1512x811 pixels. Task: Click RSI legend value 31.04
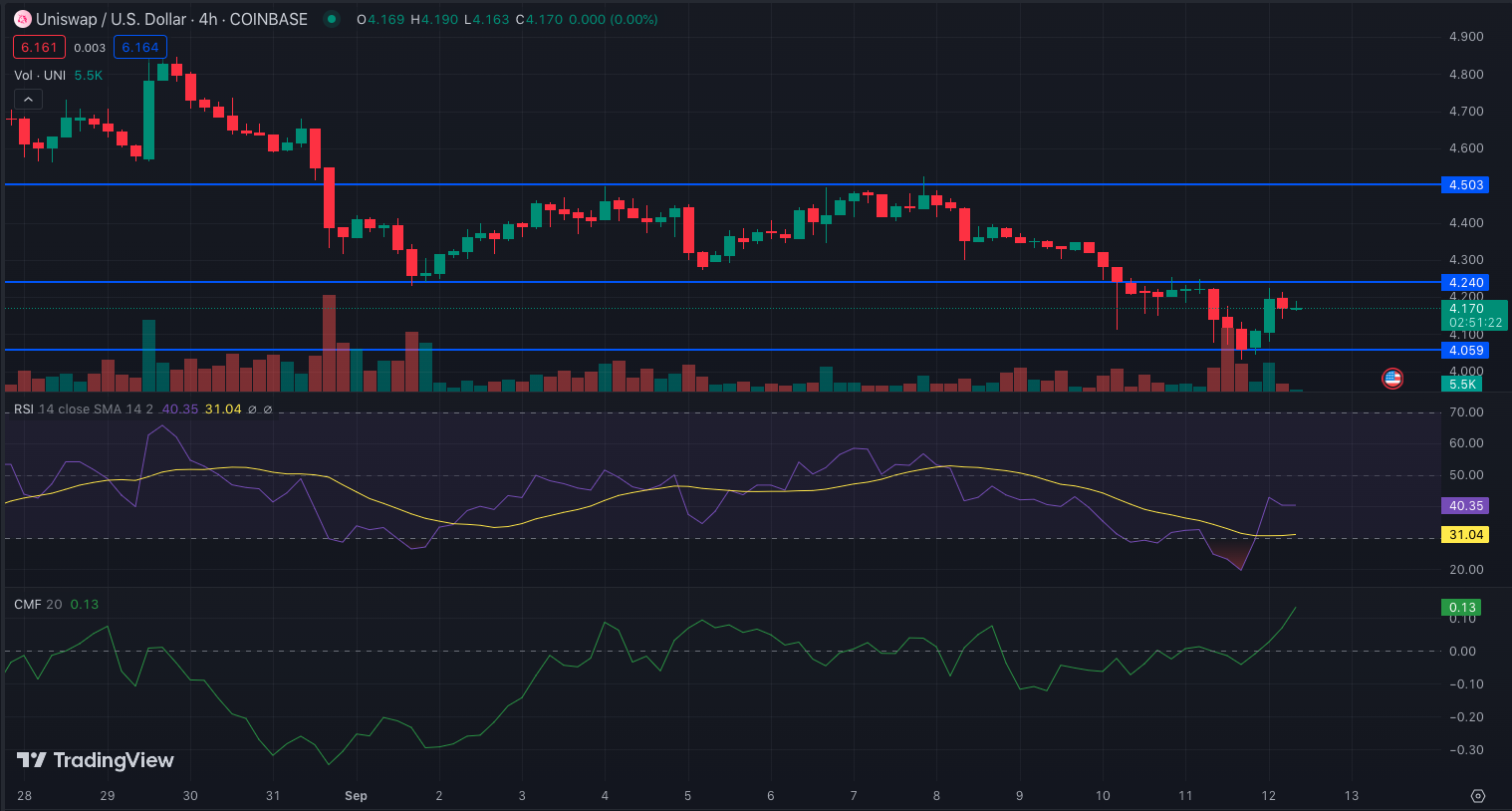pyautogui.click(x=223, y=409)
